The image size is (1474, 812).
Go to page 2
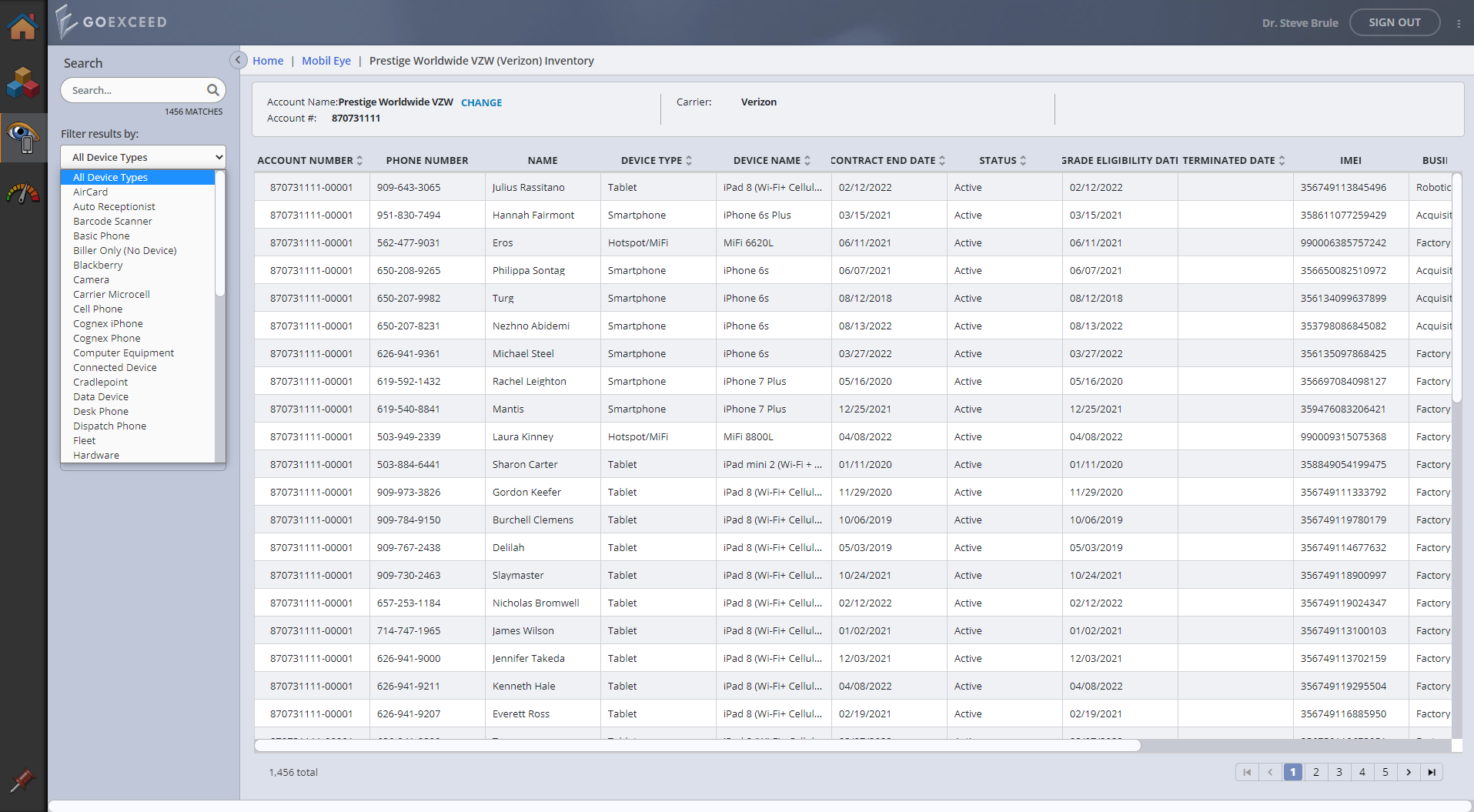click(x=1316, y=772)
